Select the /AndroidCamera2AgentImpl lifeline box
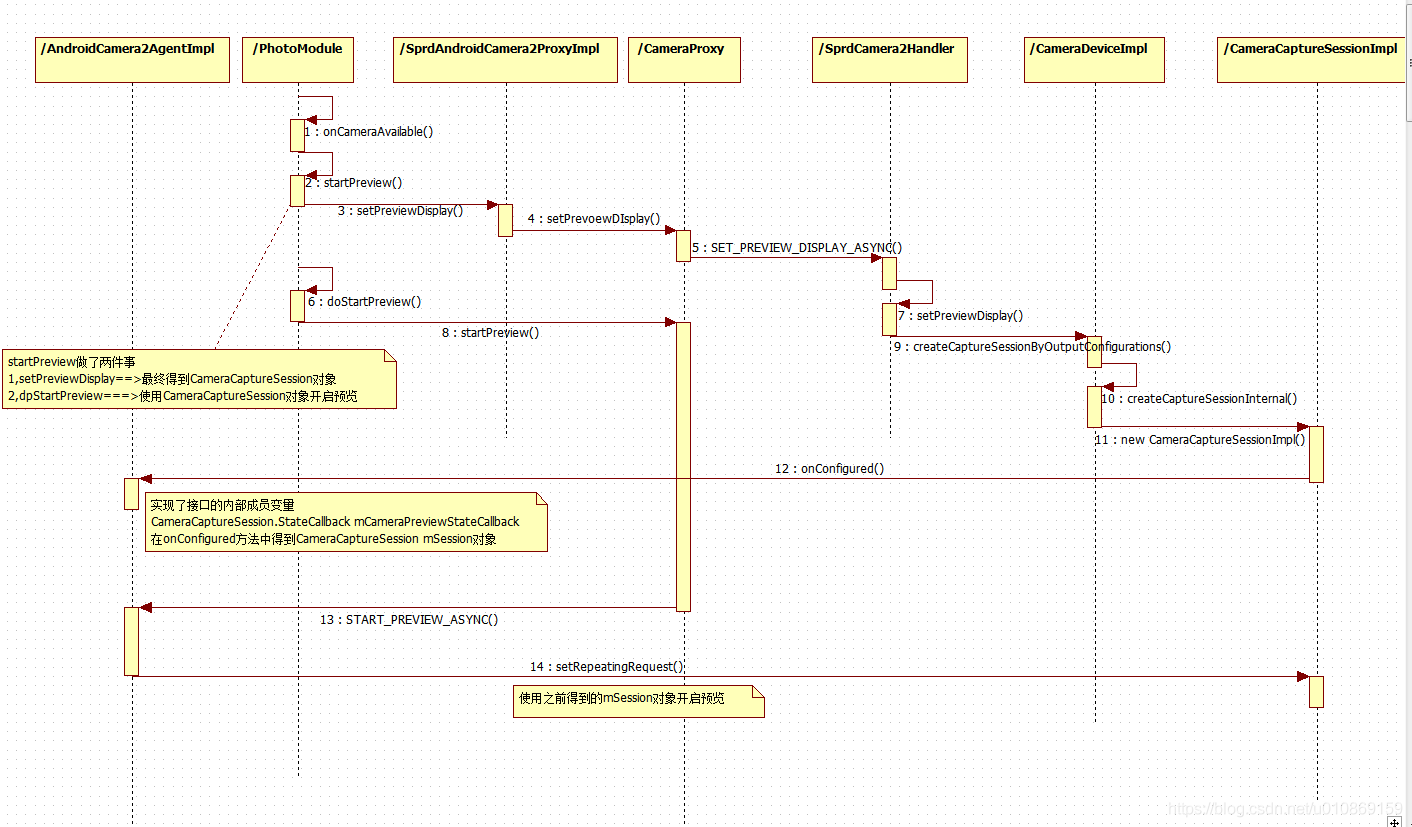1412x827 pixels. tap(132, 59)
